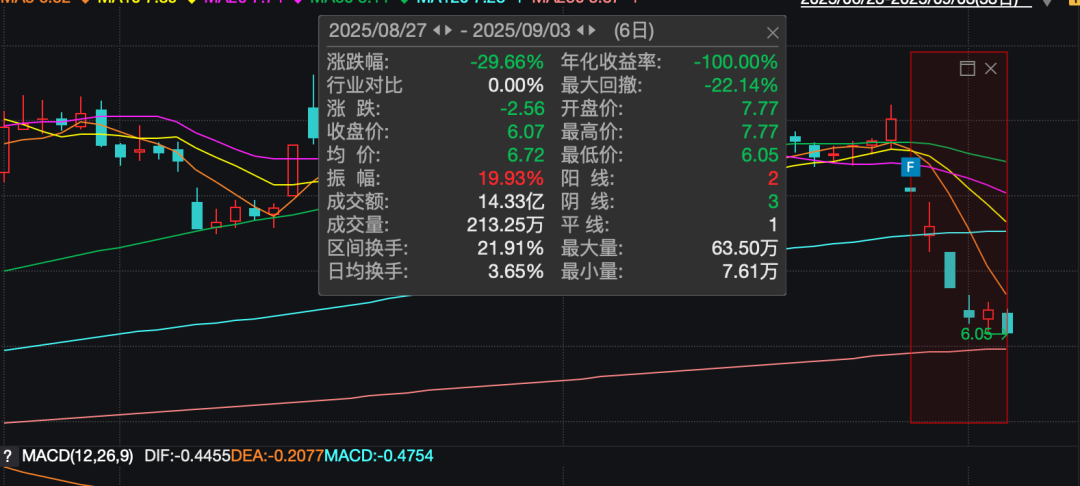This screenshot has width=1080, height=486.
Task: Move start date 2025/08/27 one day back
Action: tap(434, 31)
